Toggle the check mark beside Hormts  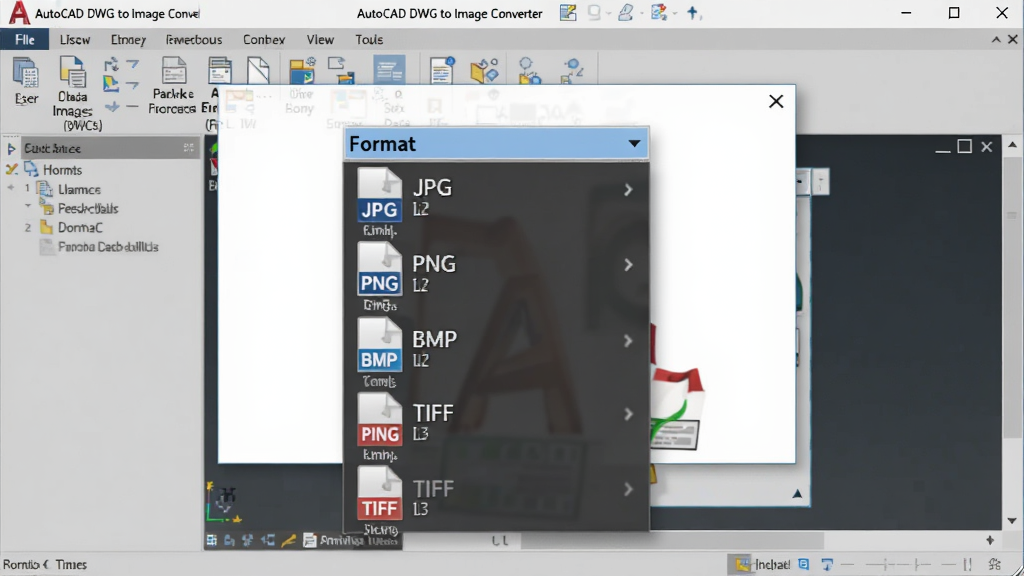pos(12,170)
